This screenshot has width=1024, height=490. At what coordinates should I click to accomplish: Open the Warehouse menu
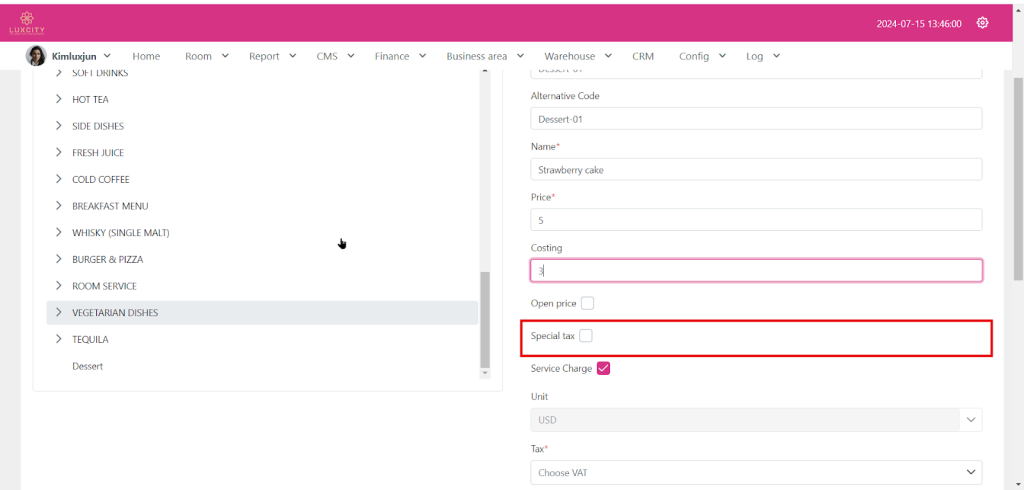578,56
